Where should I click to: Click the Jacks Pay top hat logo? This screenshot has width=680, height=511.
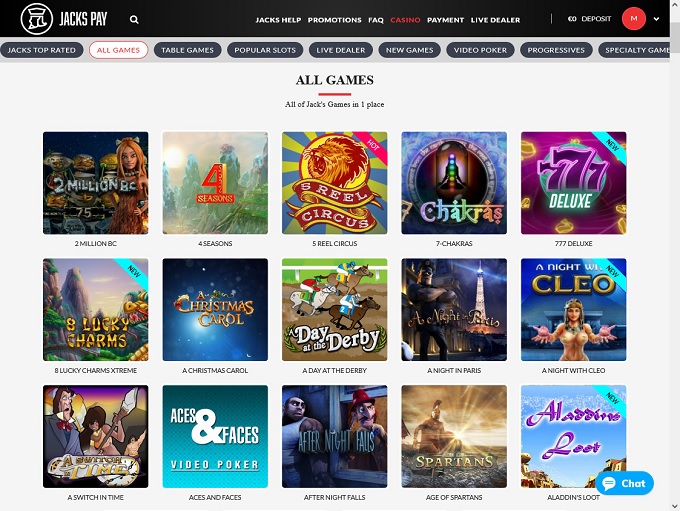[x=37, y=19]
